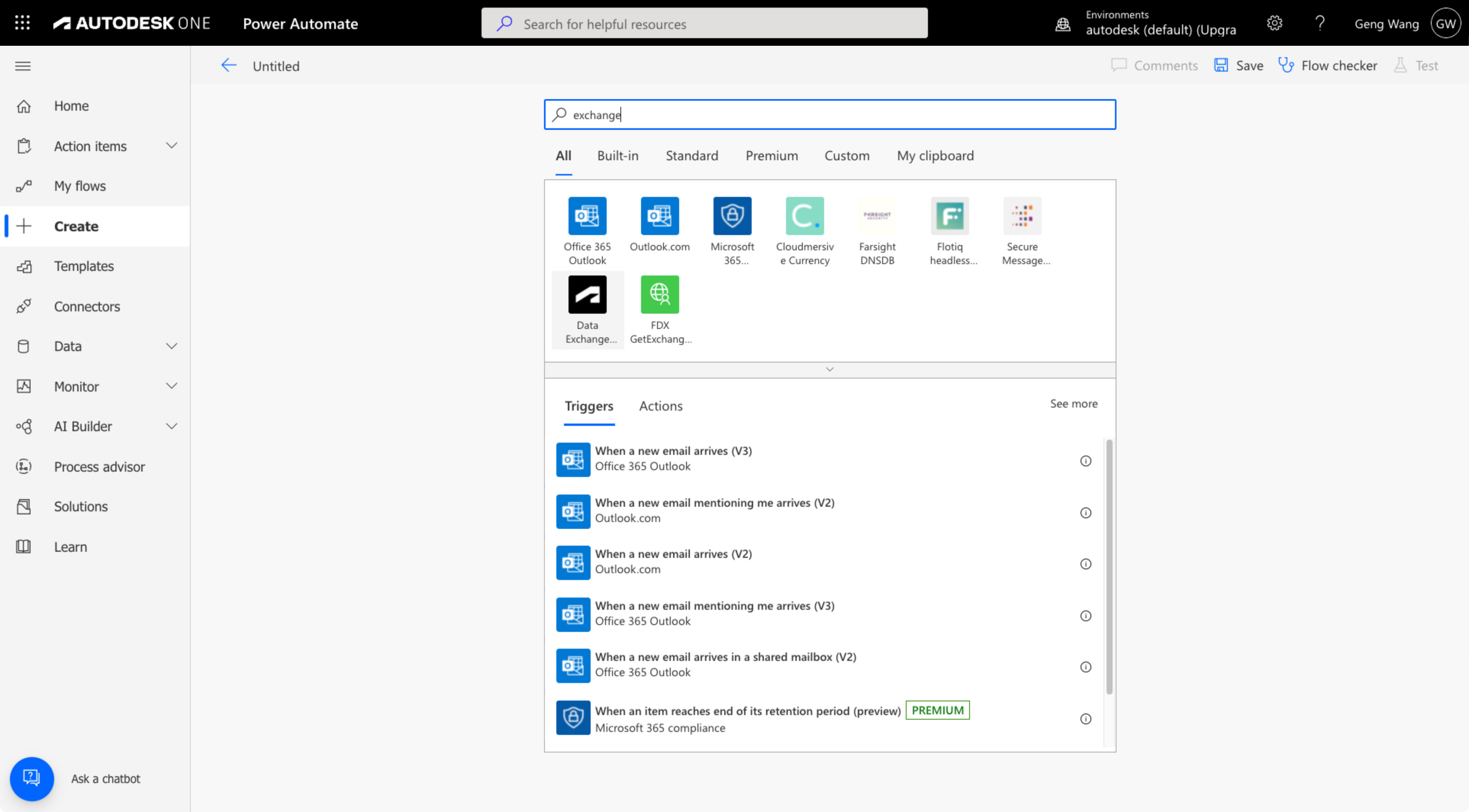The image size is (1469, 812).
Task: Open the app launcher waffle icon
Action: pos(22,23)
